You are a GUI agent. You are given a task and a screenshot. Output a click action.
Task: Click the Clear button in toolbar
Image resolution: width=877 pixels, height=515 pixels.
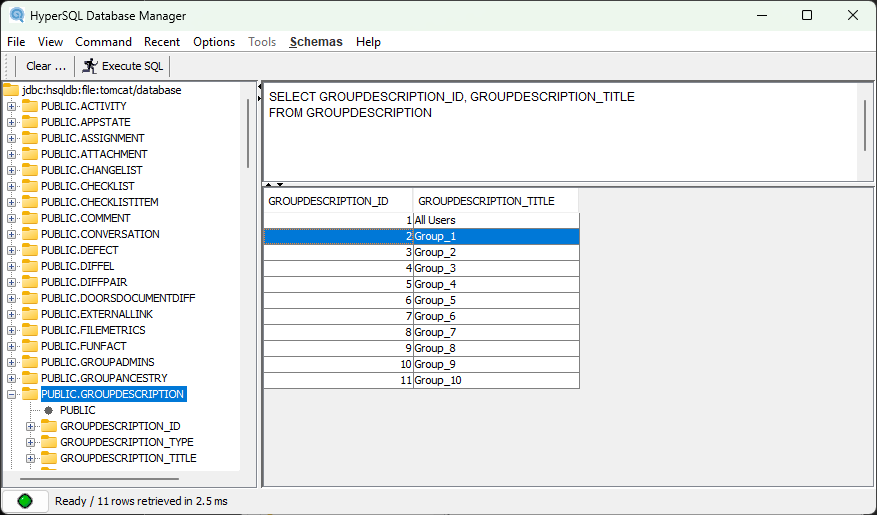46,66
